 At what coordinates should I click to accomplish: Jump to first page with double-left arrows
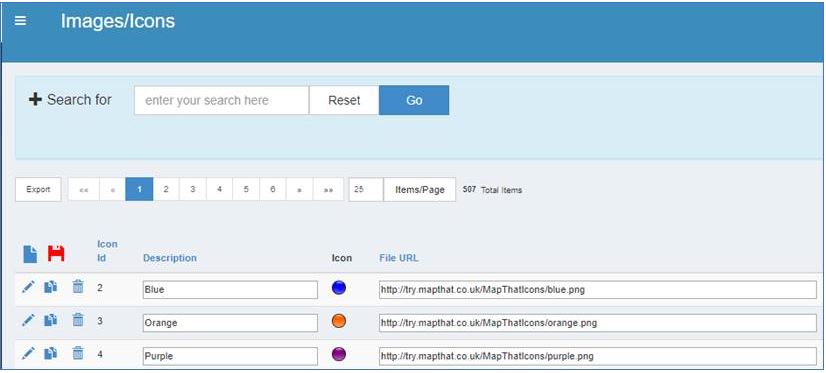84,189
